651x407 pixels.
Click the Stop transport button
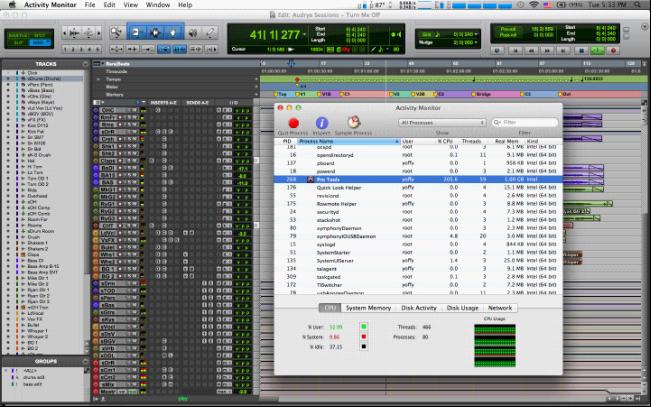pyautogui.click(x=581, y=51)
